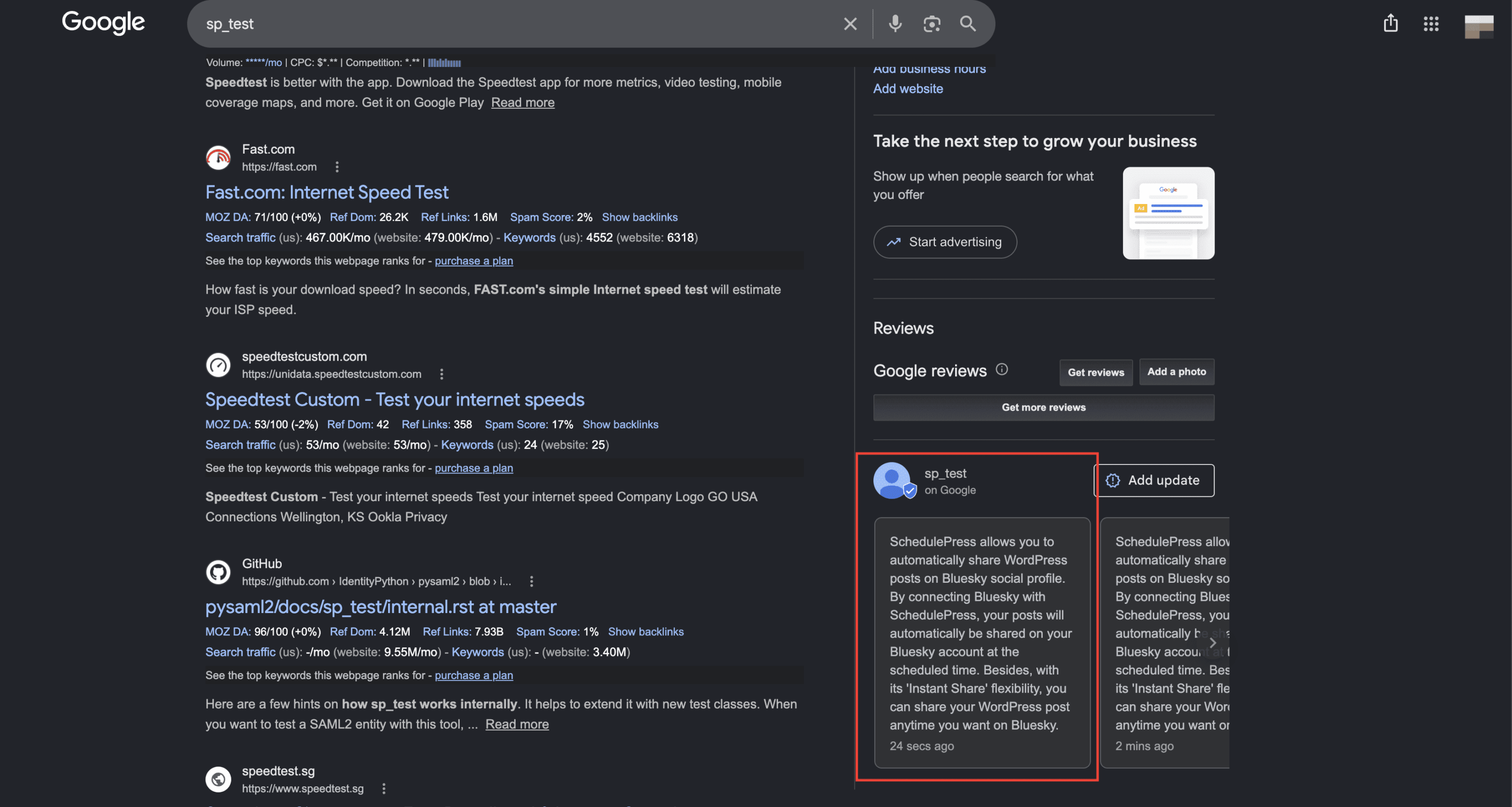Open Google Lens image search icon

(x=931, y=24)
